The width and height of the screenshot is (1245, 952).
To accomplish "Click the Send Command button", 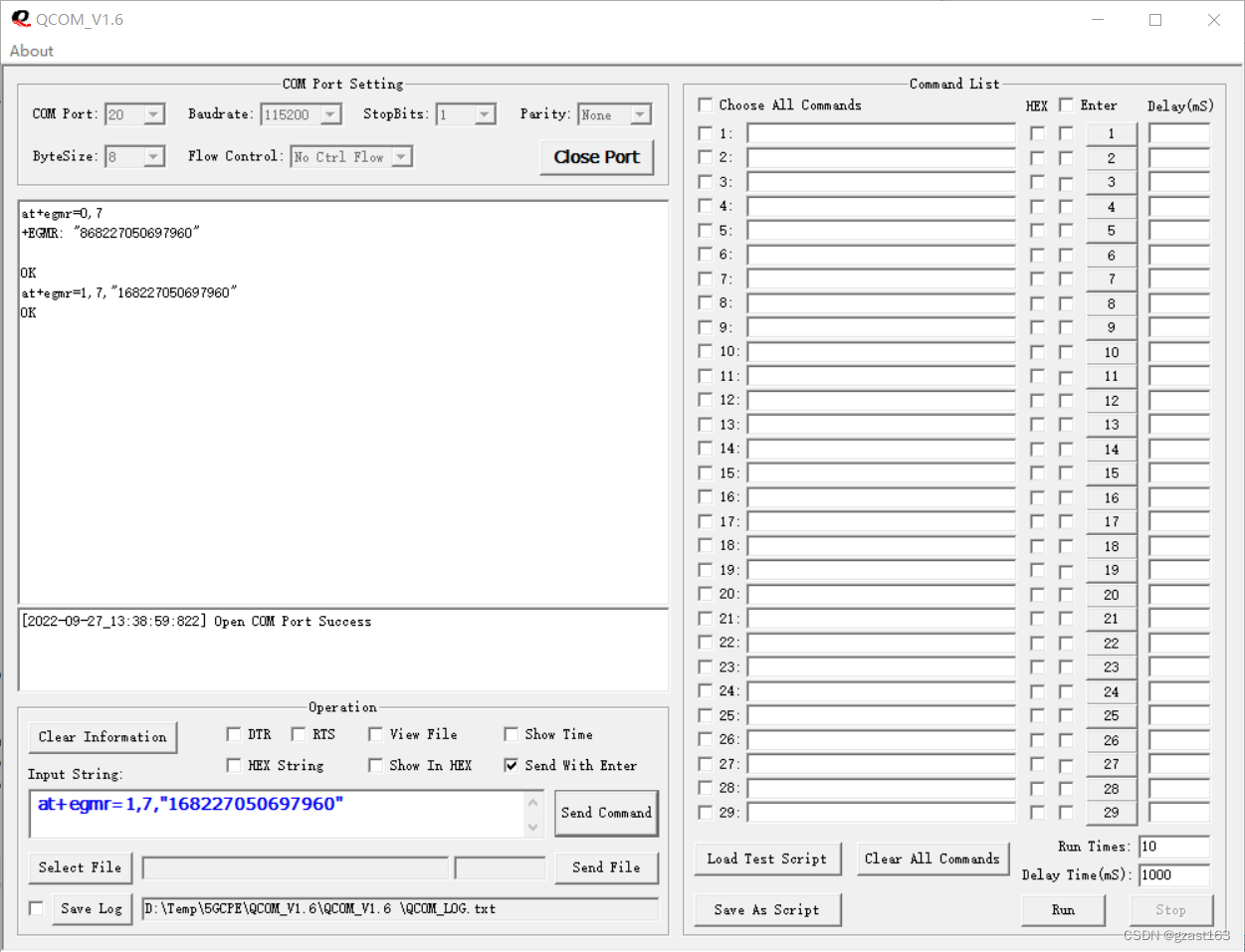I will point(606,813).
